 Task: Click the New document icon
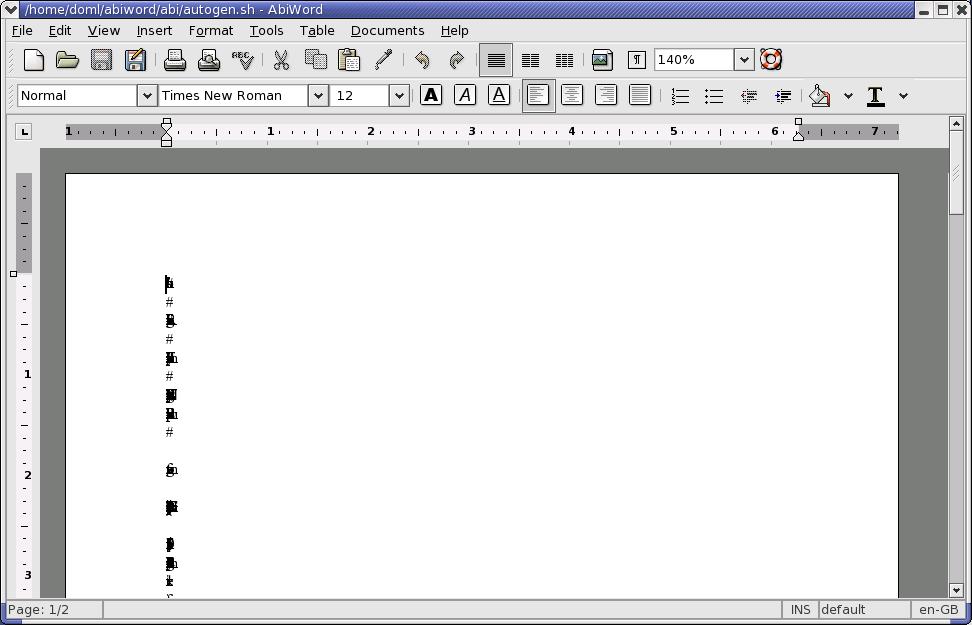click(33, 60)
